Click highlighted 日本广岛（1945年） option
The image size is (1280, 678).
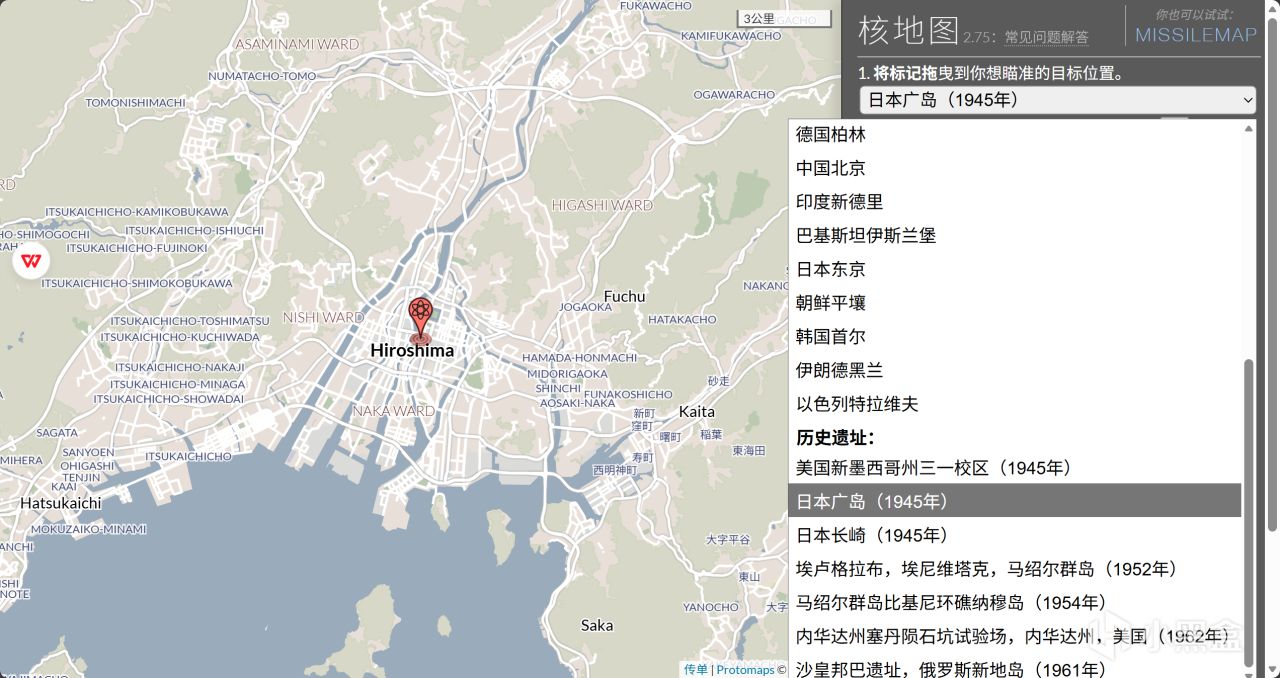click(1014, 501)
